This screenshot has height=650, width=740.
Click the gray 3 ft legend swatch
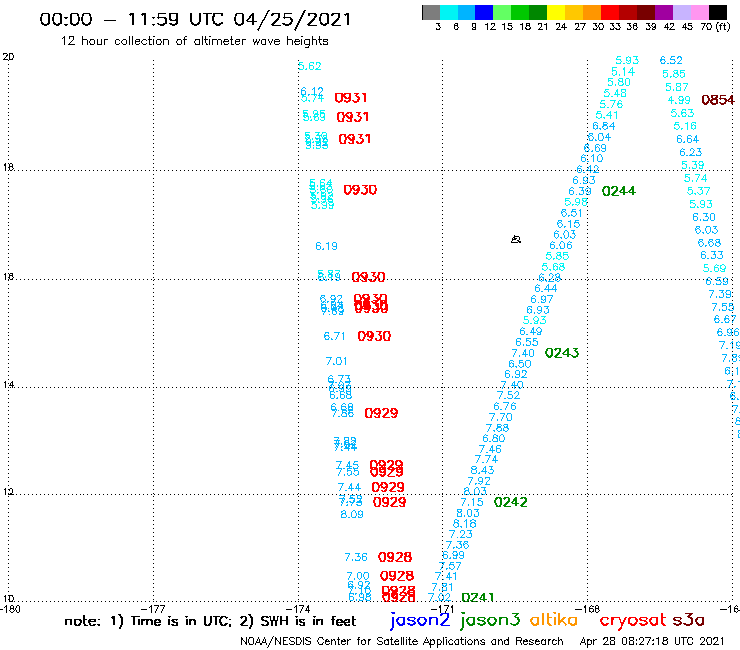point(431,12)
